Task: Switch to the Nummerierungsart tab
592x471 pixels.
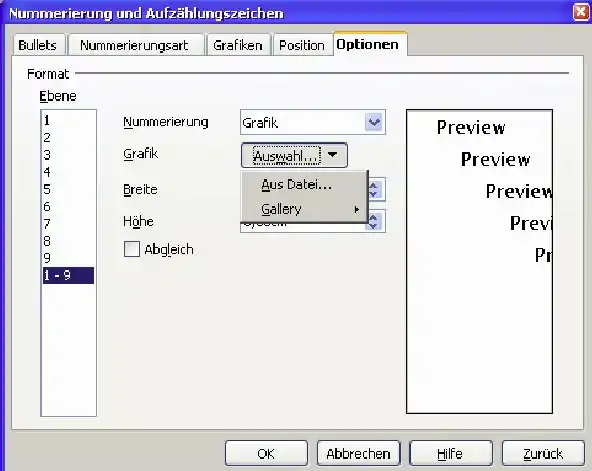Action: tap(135, 45)
